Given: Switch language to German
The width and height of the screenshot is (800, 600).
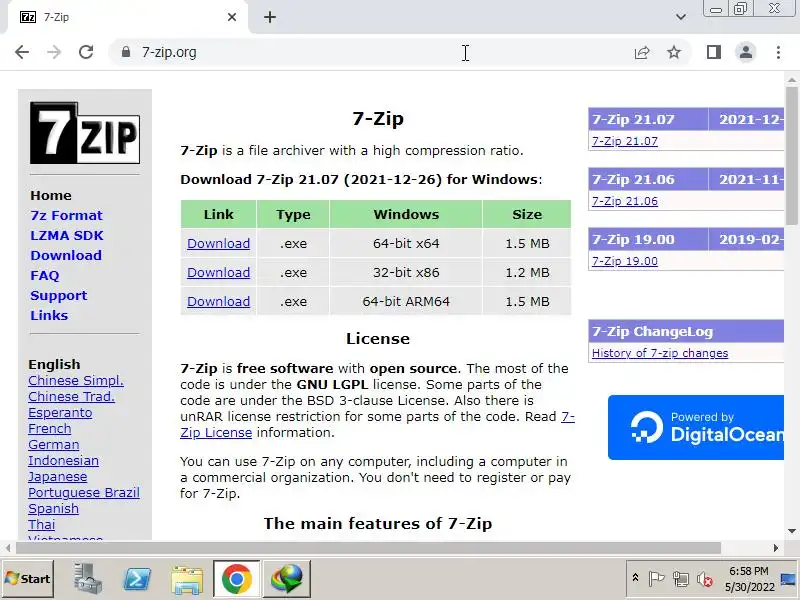Looking at the screenshot, I should pos(54,445).
